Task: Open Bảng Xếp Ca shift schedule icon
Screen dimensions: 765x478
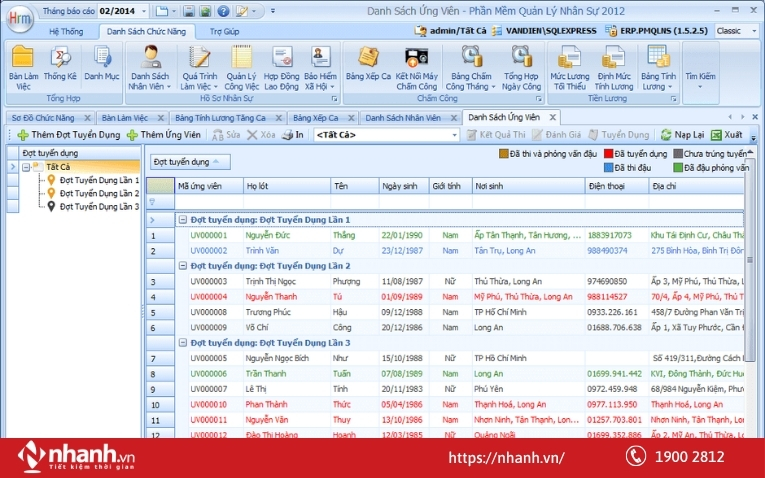Action: 368,65
